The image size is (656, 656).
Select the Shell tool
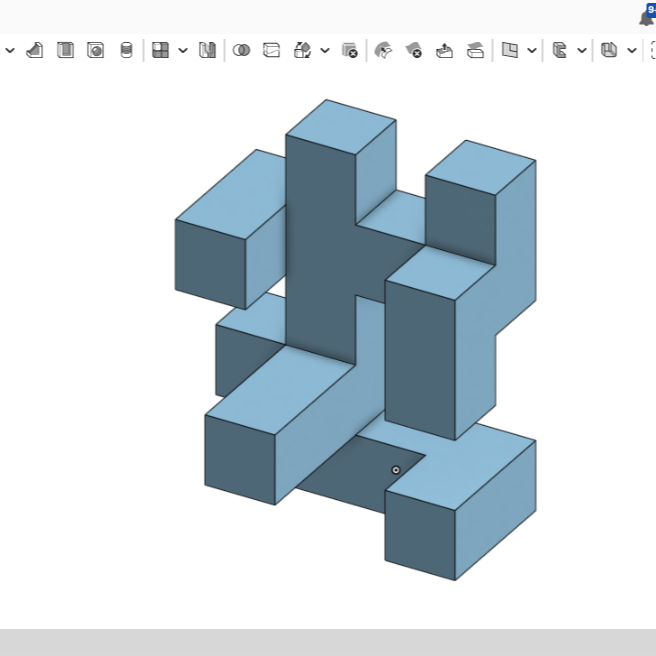coord(65,50)
